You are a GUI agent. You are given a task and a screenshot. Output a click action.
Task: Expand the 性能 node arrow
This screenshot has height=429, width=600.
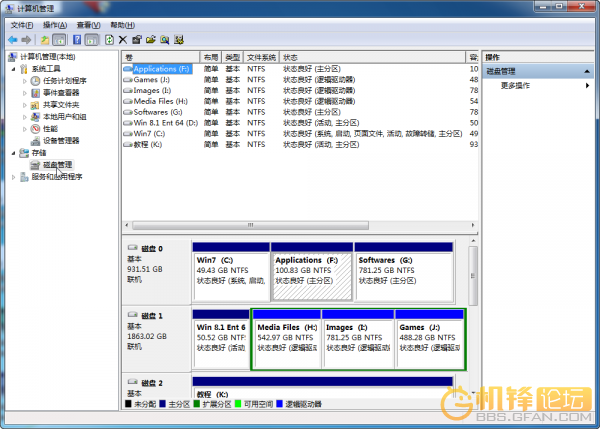(24, 129)
